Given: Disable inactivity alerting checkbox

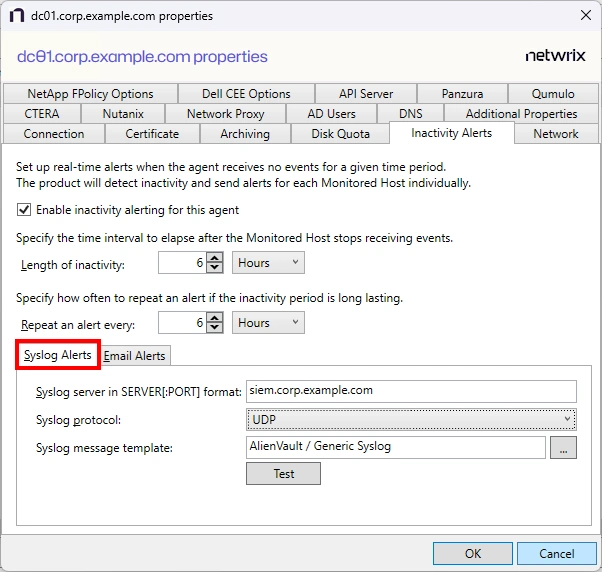Looking at the screenshot, I should tap(24, 210).
